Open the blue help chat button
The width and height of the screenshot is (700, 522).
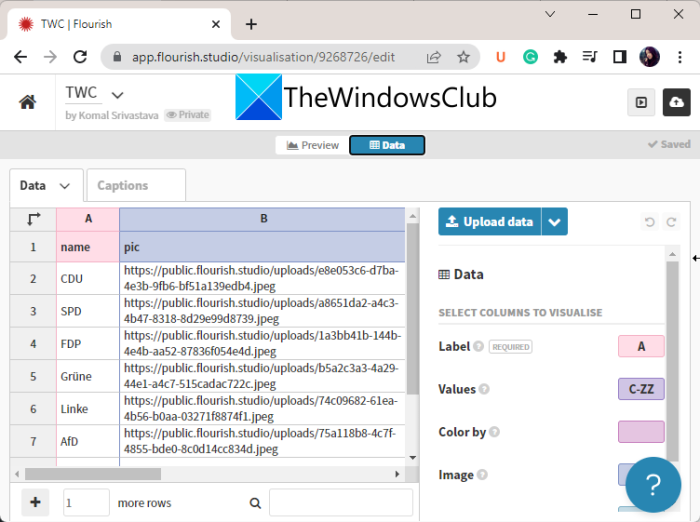click(653, 485)
